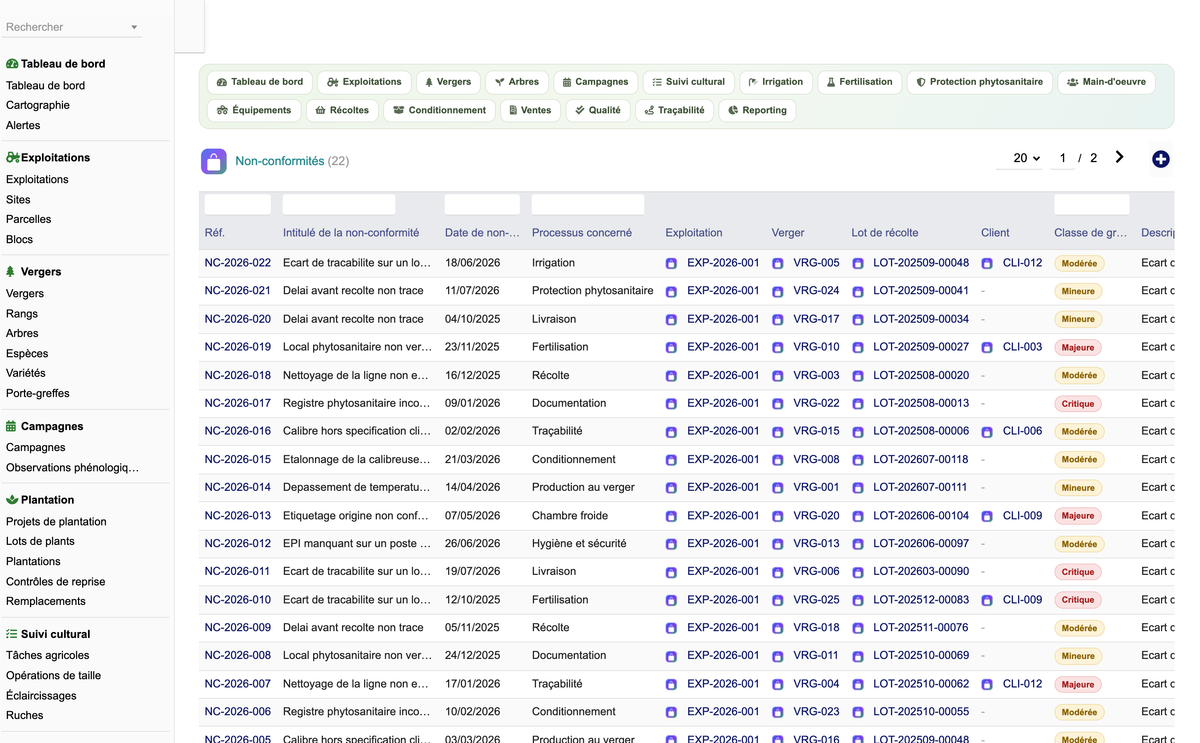Viewport: 1200px width, 743px height.
Task: Open record NC-2026-022
Action: (238, 263)
